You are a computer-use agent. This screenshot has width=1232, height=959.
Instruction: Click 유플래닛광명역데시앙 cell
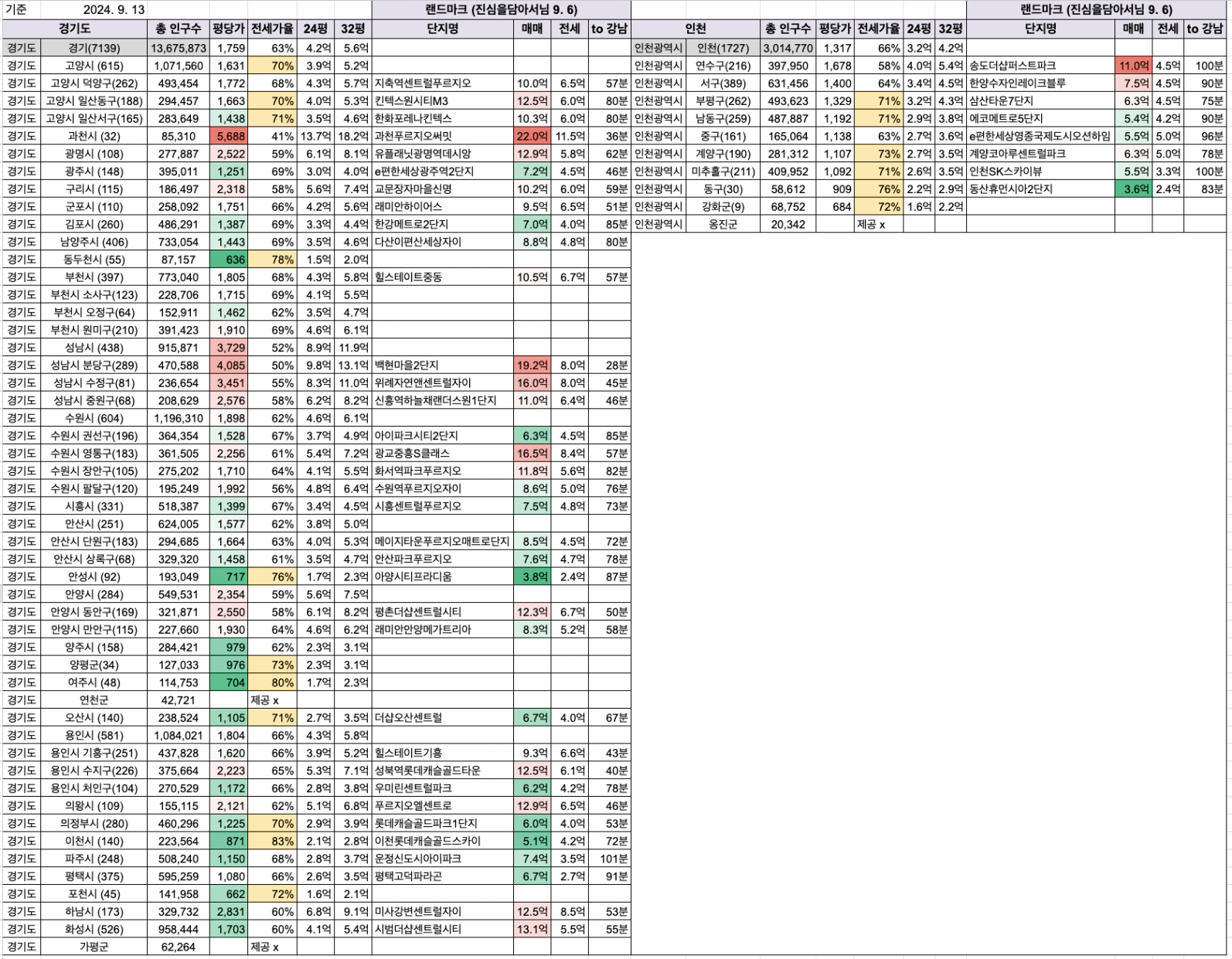tap(442, 154)
